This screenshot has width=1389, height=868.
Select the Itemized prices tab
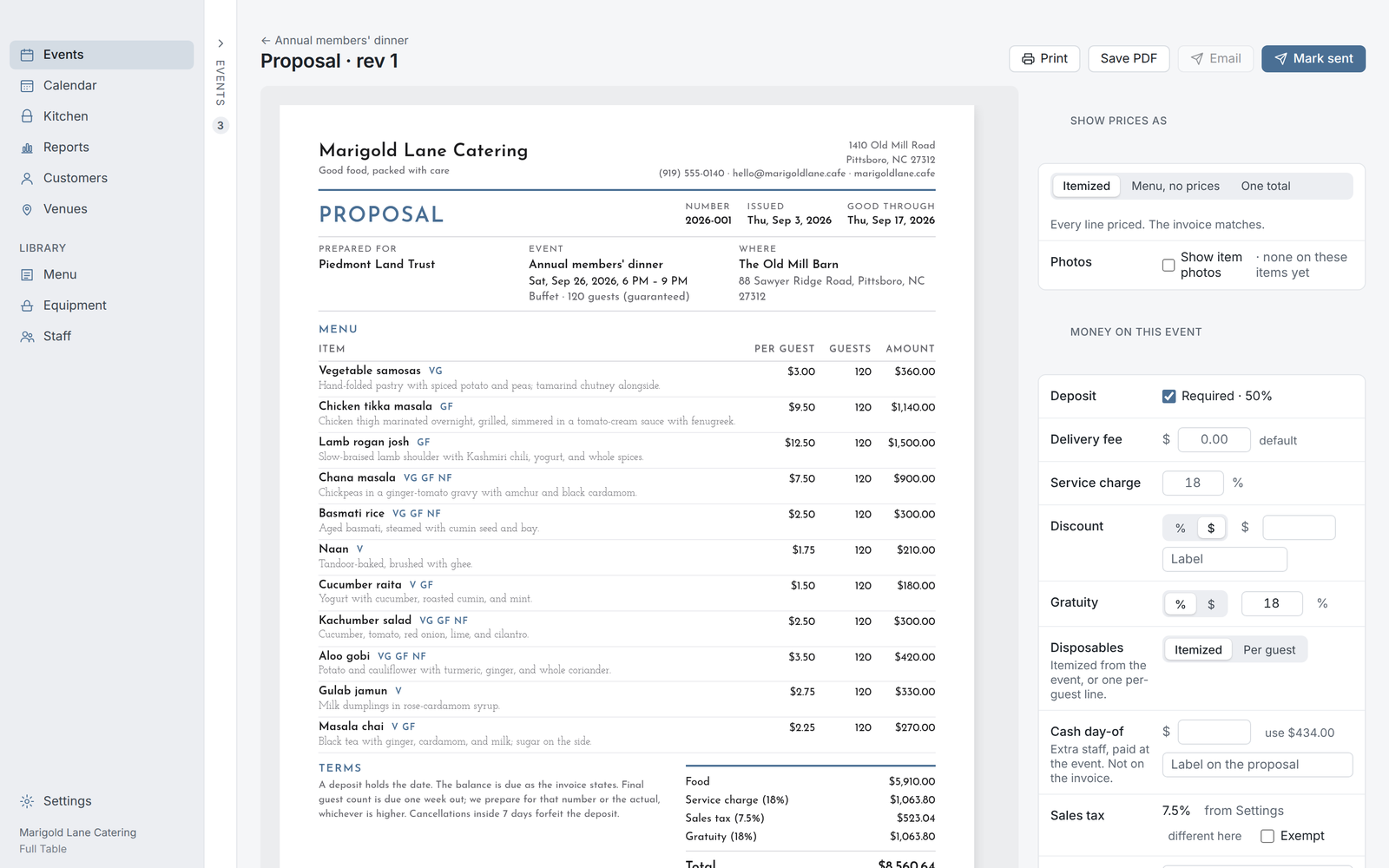(1086, 186)
